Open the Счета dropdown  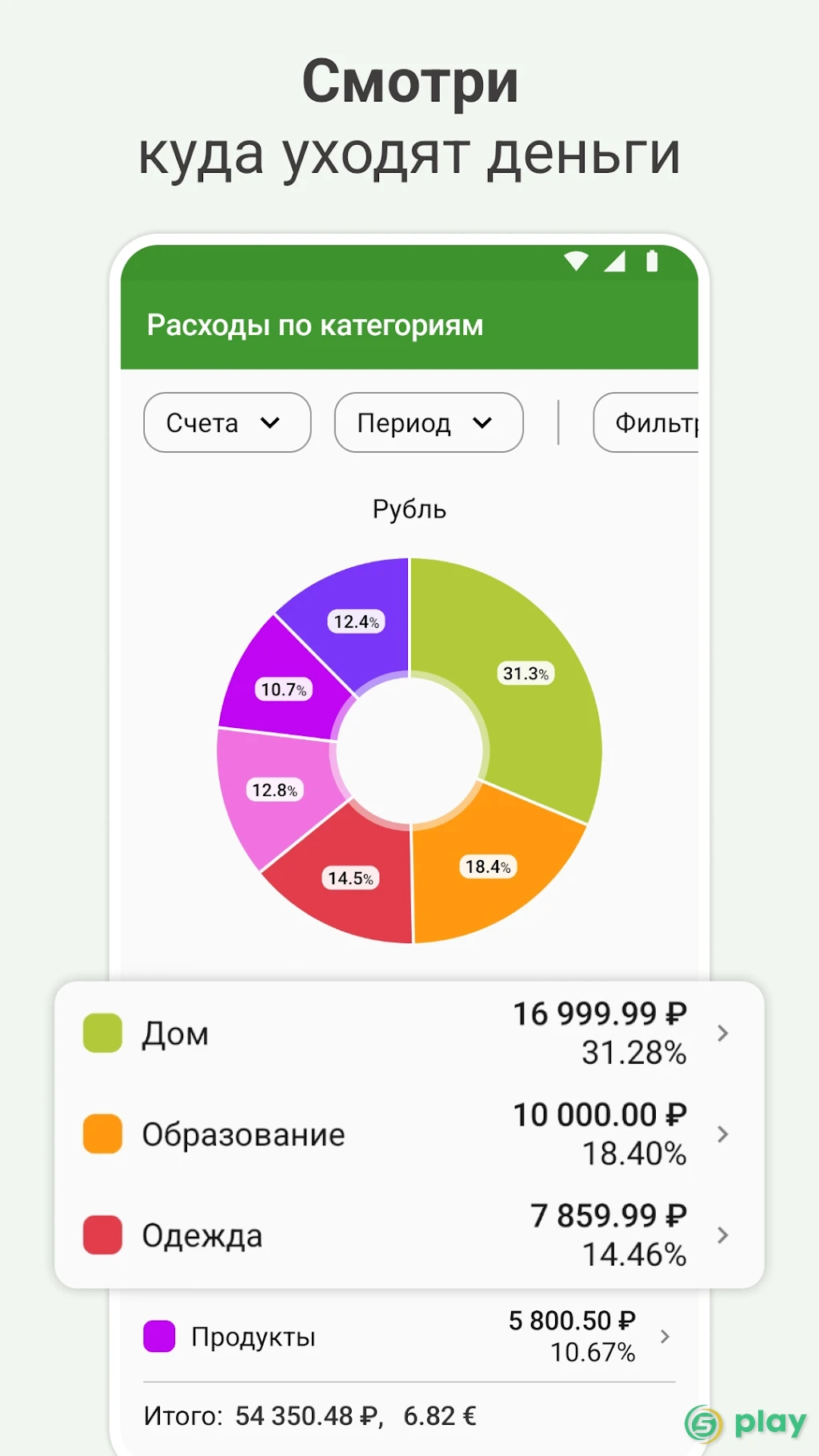227,422
